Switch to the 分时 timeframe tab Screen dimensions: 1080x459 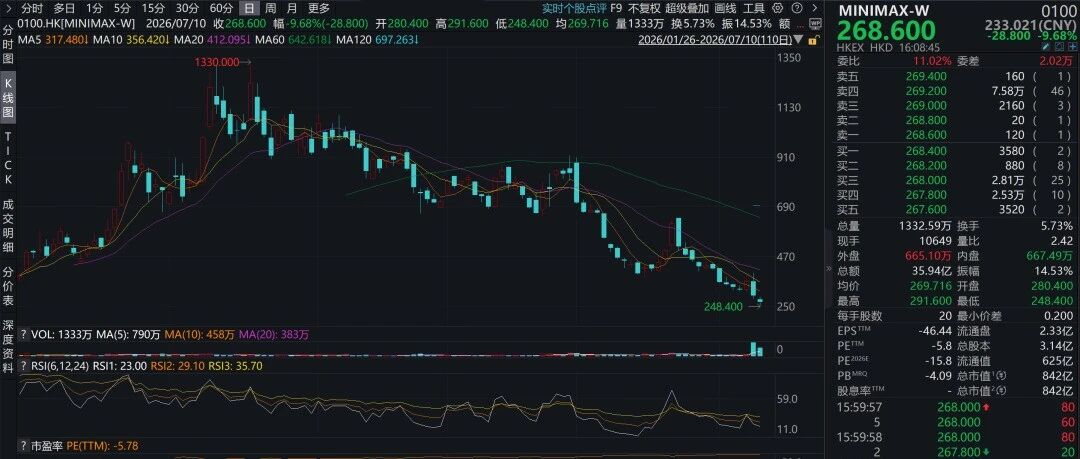32,8
